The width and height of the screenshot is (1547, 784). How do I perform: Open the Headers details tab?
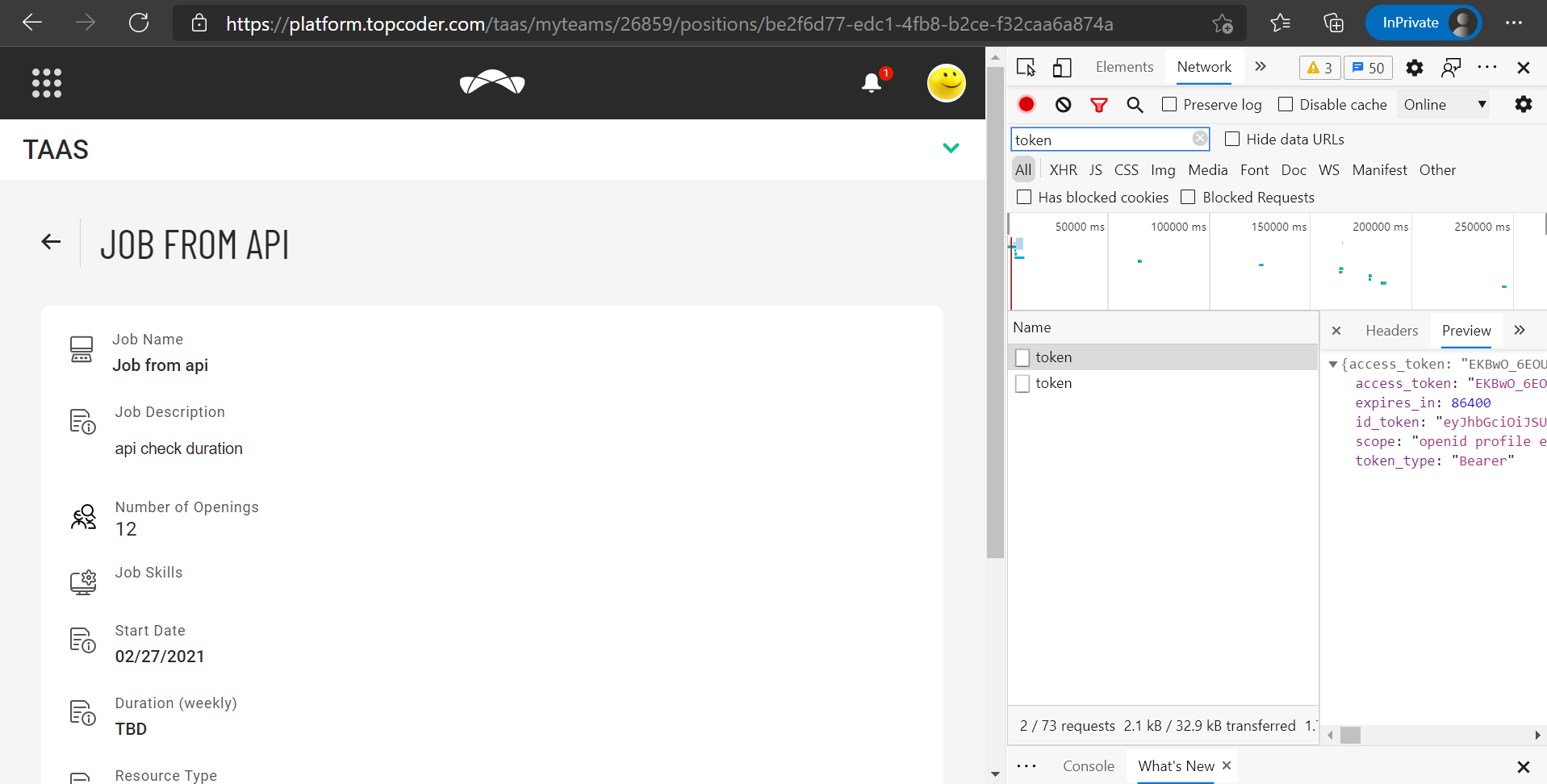pyautogui.click(x=1391, y=331)
